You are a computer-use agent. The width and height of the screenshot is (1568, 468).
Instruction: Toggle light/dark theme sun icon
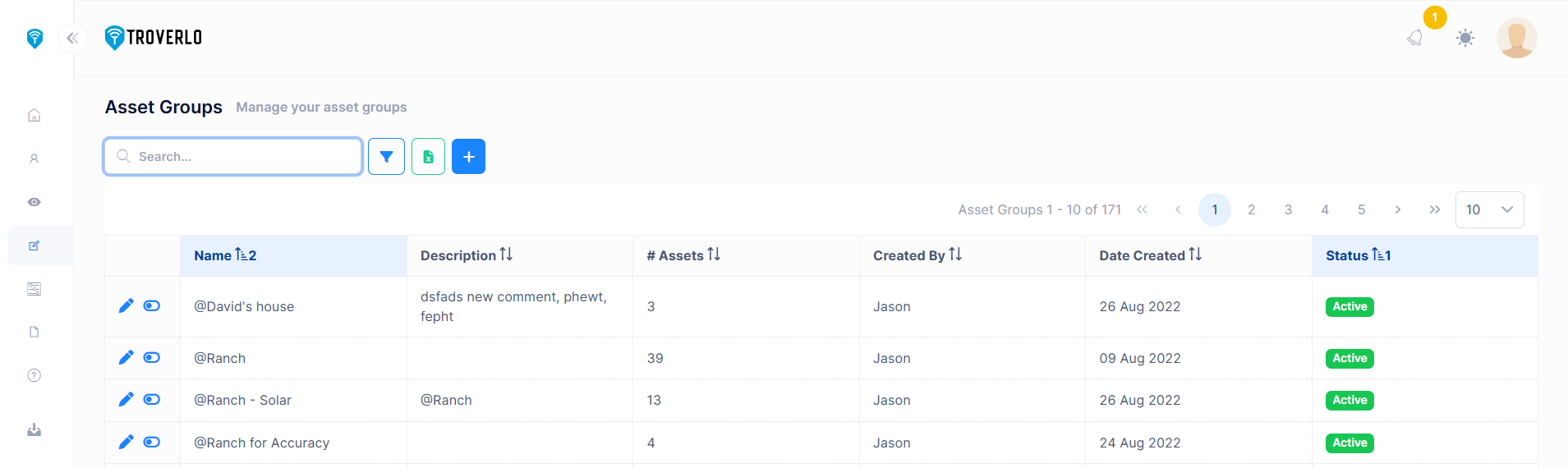click(x=1465, y=38)
